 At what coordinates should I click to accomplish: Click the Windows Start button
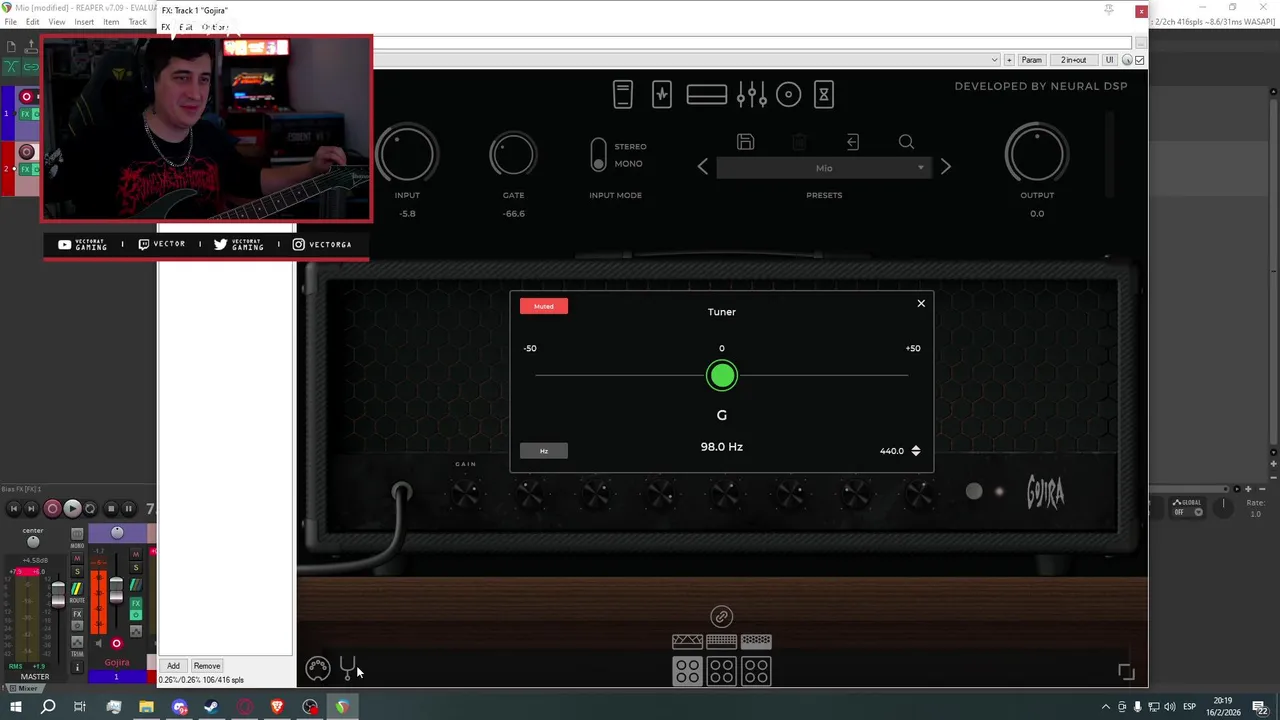15,707
